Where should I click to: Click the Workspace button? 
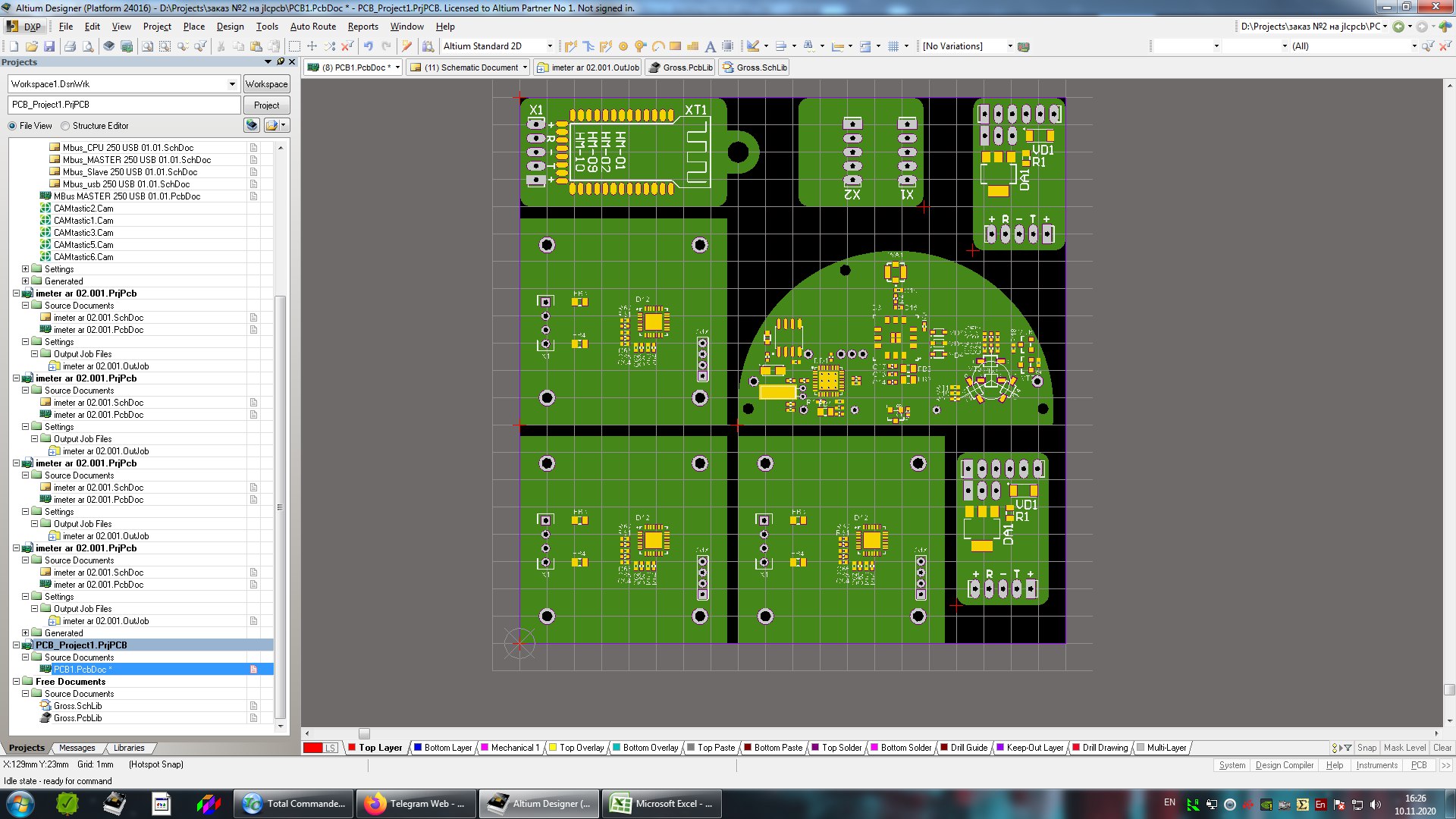(266, 84)
